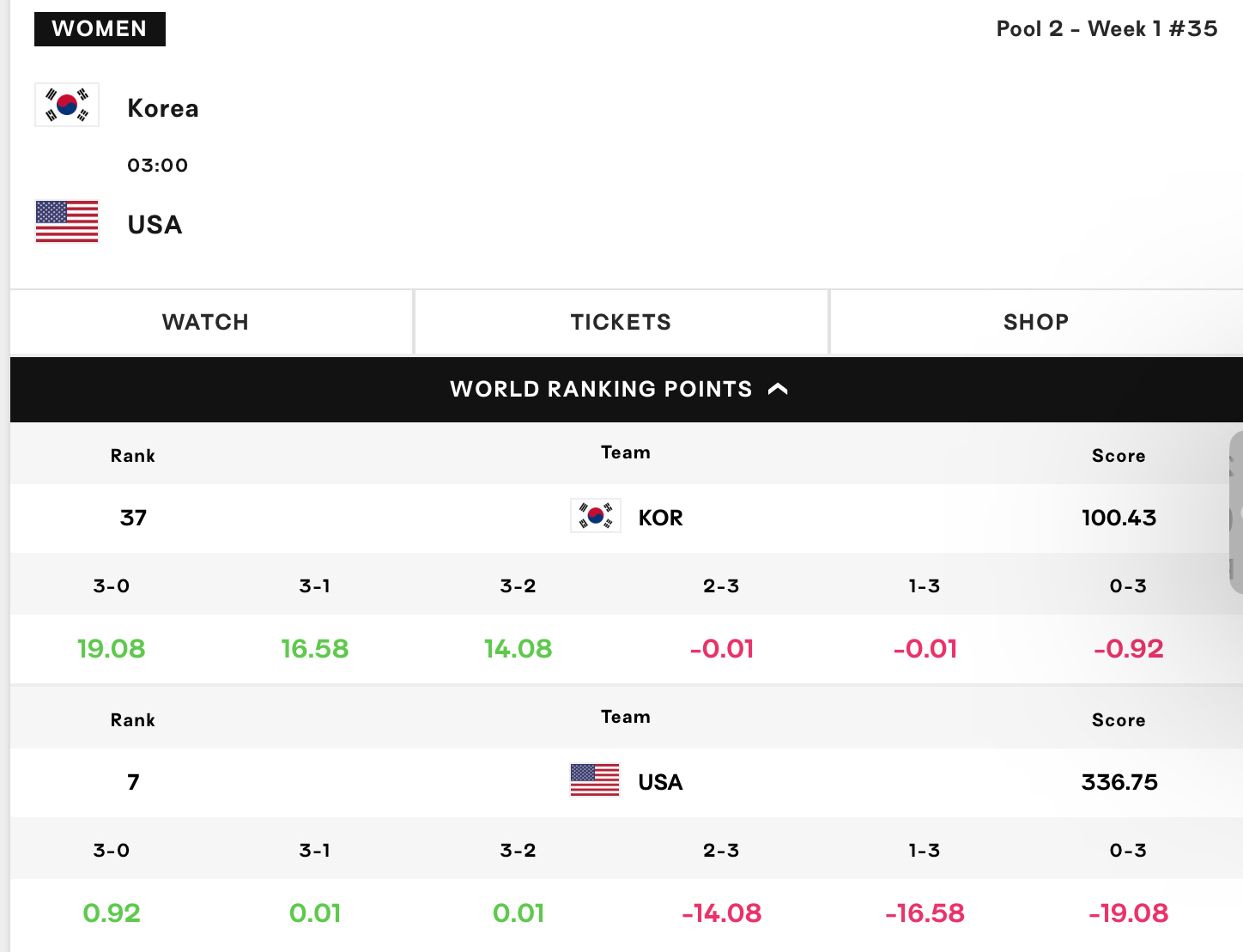1243x952 pixels.
Task: Collapse the World Ranking Points chevron
Action: coord(778,389)
